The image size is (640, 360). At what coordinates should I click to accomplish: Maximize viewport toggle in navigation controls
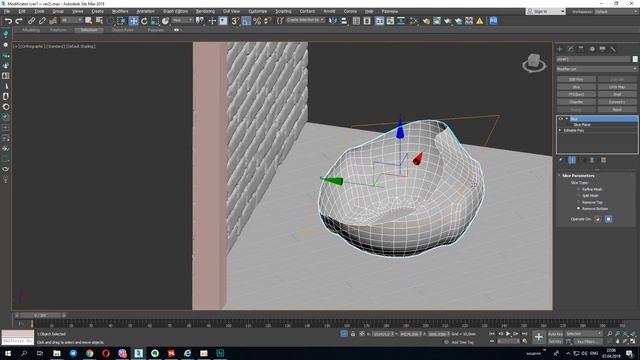[633, 341]
